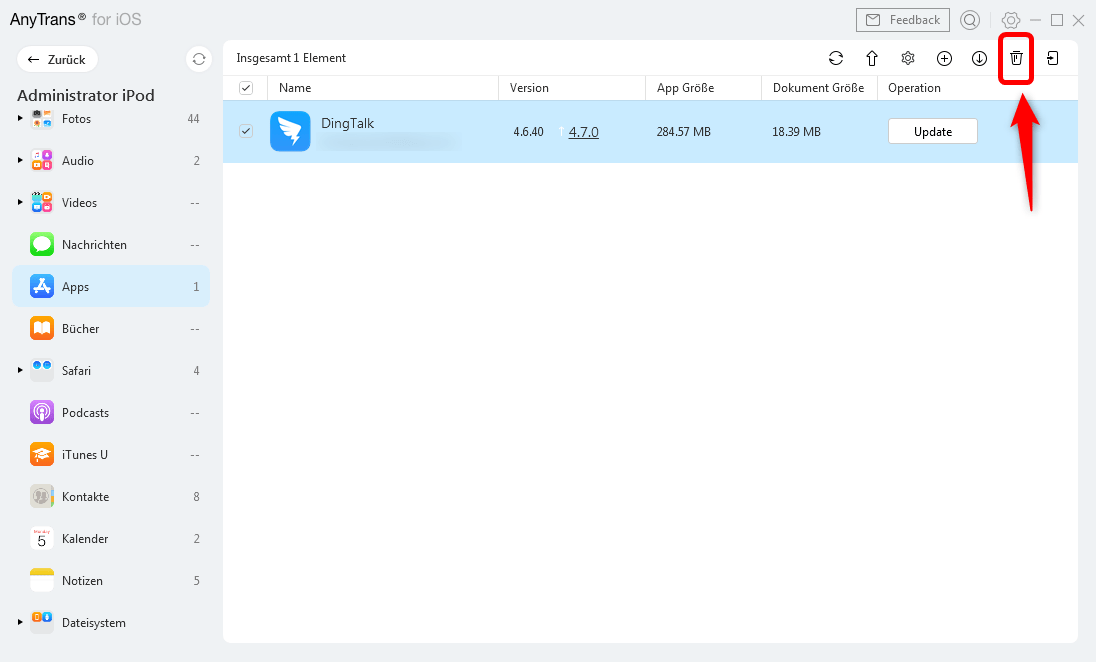Image resolution: width=1096 pixels, height=662 pixels.
Task: Select Audio in the sidebar
Action: point(111,161)
